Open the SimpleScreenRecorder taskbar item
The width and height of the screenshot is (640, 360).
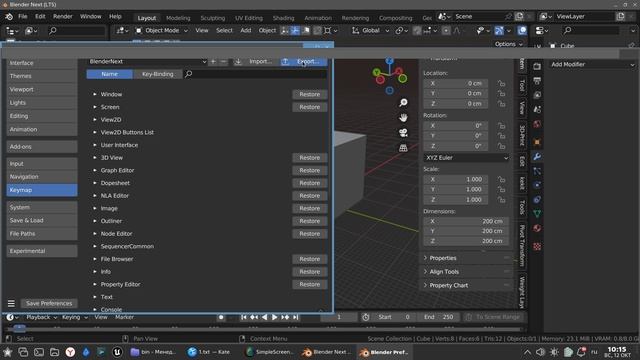269,352
